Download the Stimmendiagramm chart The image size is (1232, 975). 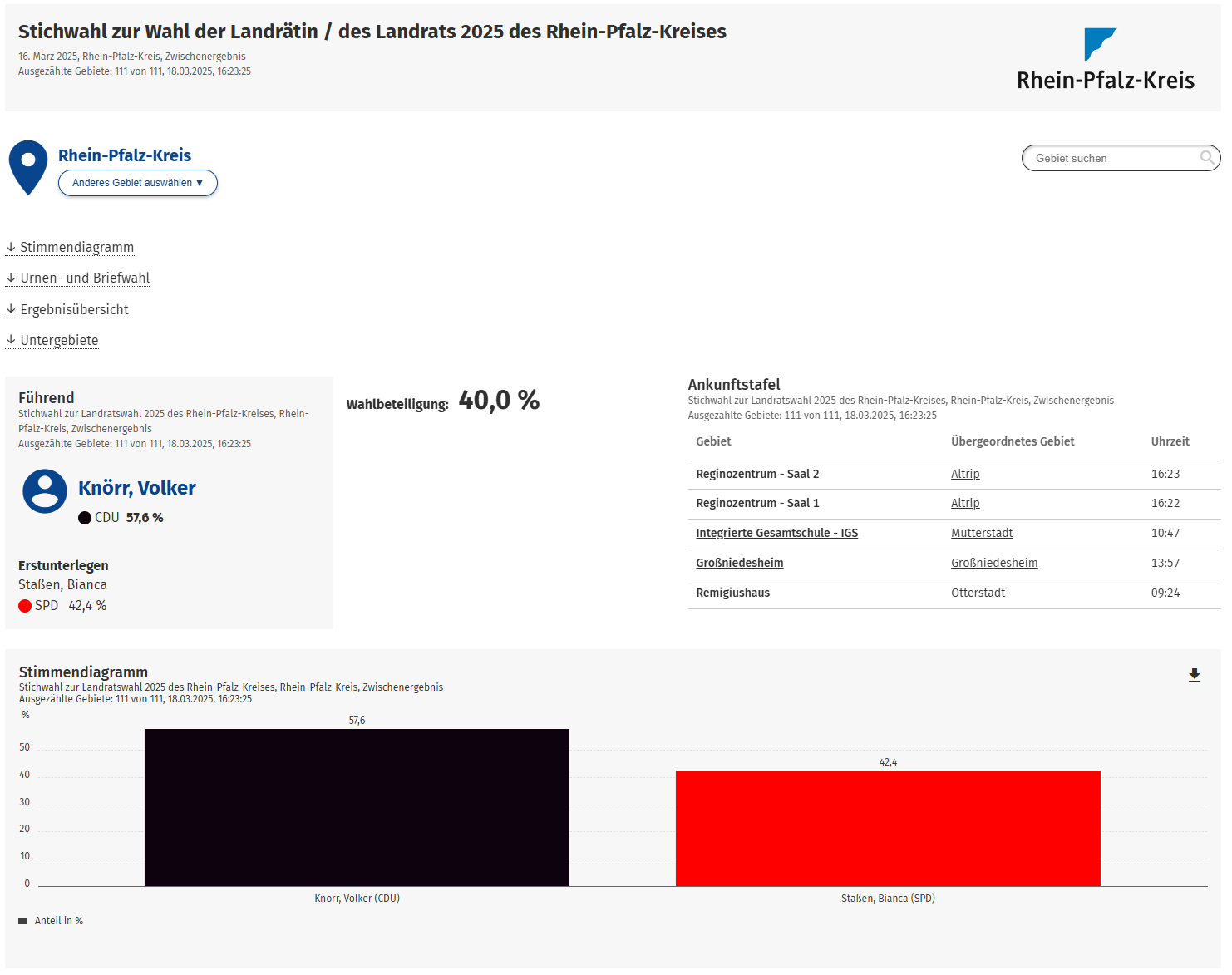coord(1195,676)
